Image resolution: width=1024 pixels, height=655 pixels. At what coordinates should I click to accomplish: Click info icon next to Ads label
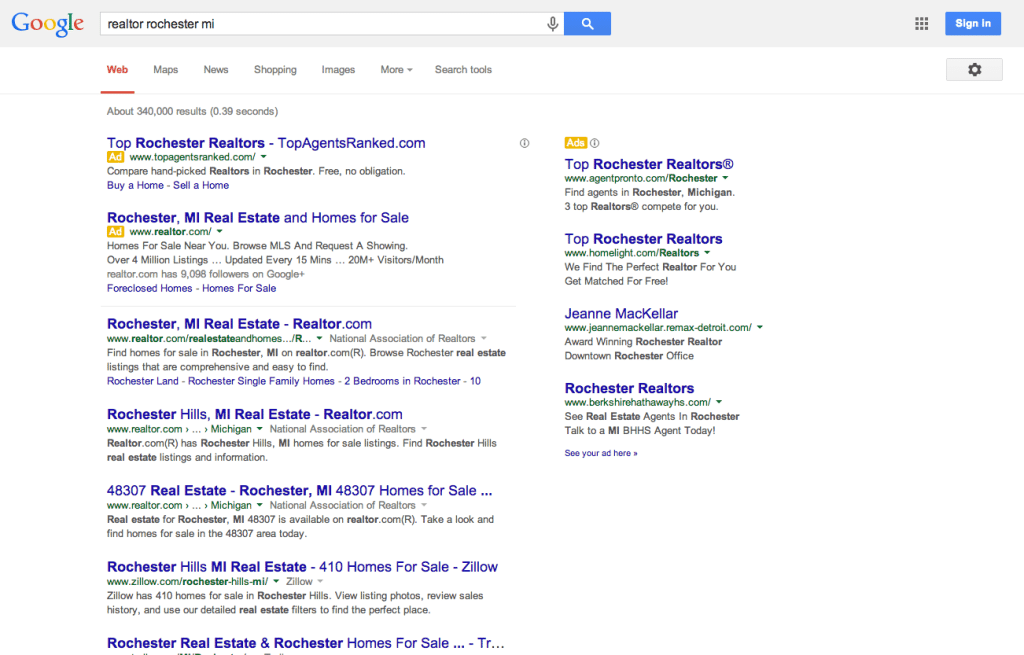point(594,143)
